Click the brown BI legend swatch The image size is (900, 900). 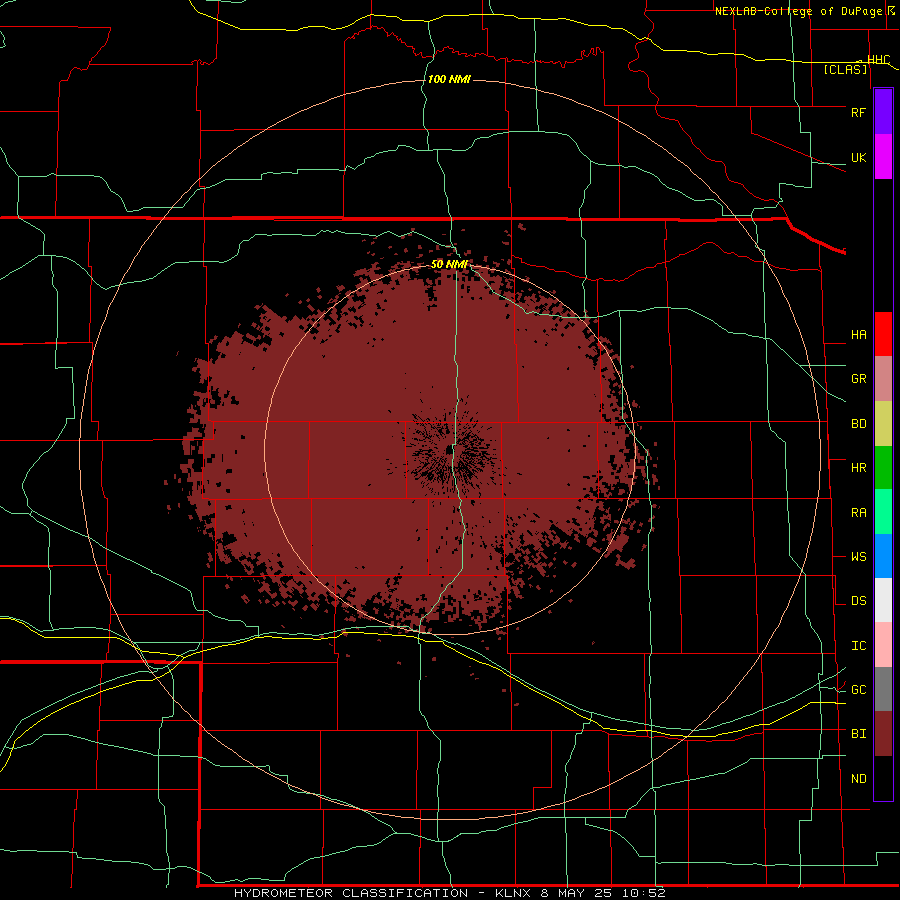(x=883, y=734)
